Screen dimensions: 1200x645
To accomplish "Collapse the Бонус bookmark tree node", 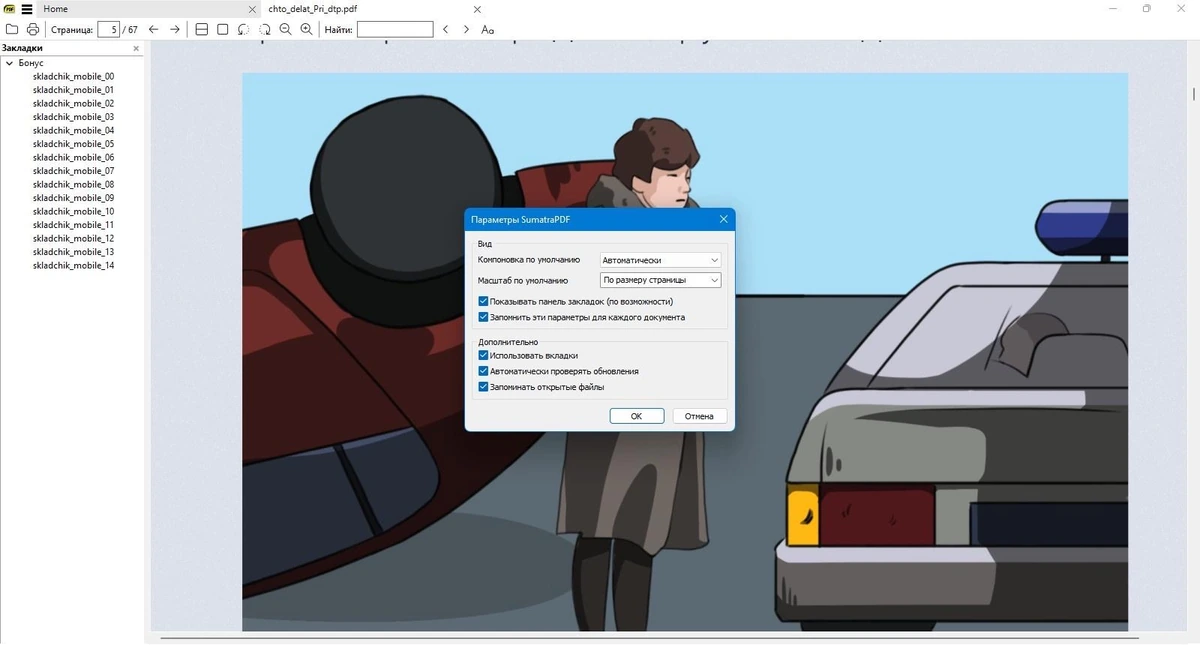I will [9, 63].
